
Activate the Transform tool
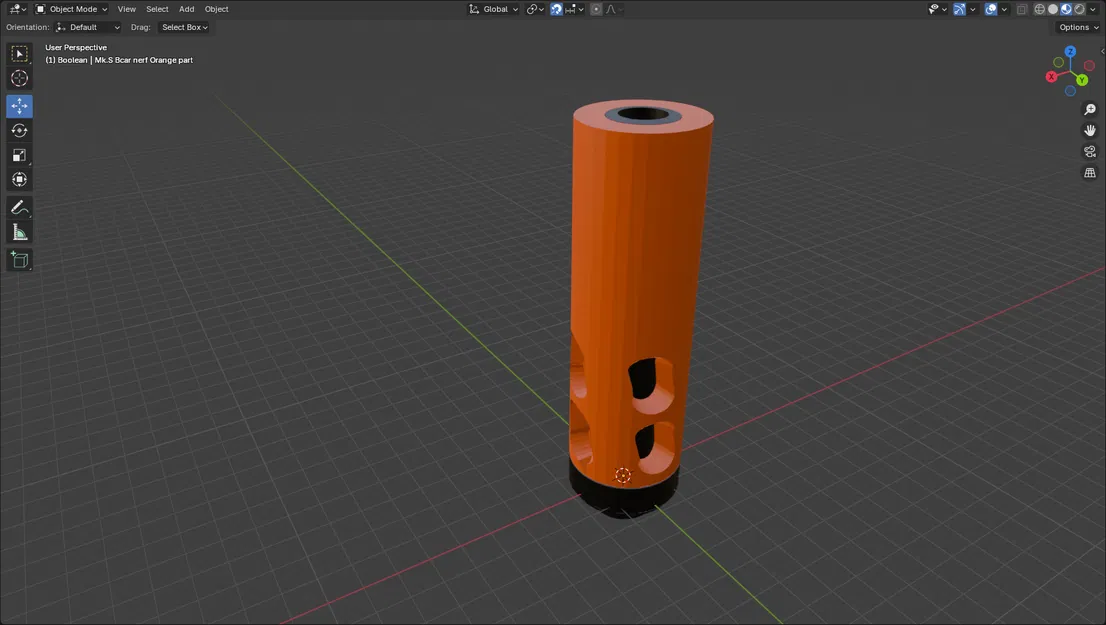pos(19,179)
